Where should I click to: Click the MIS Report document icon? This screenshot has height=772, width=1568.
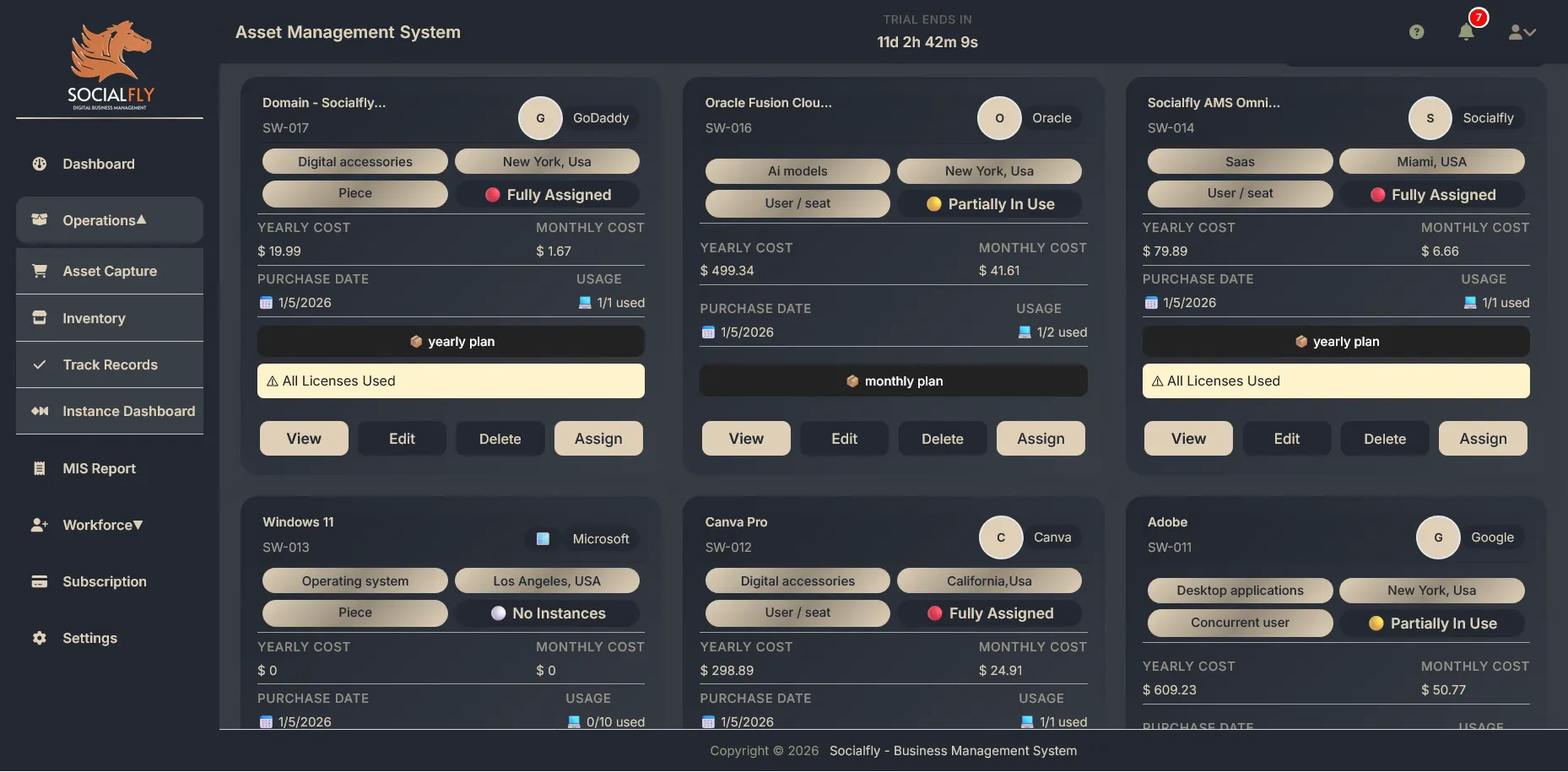[40, 468]
